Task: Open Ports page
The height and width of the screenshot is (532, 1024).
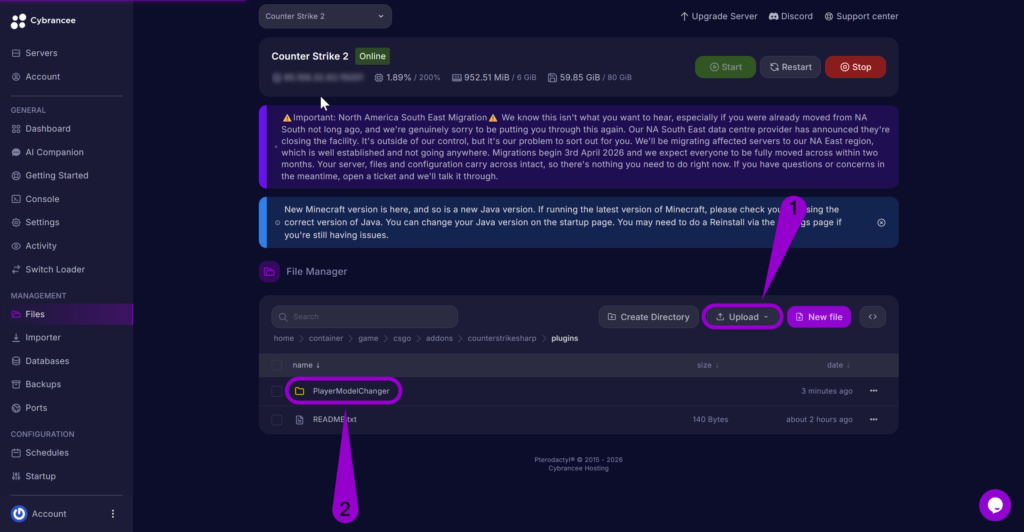Action: coord(36,408)
